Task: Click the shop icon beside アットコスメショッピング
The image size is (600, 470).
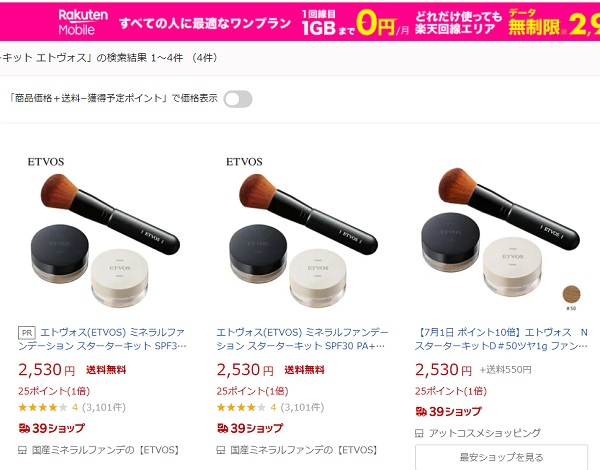Action: click(419, 433)
